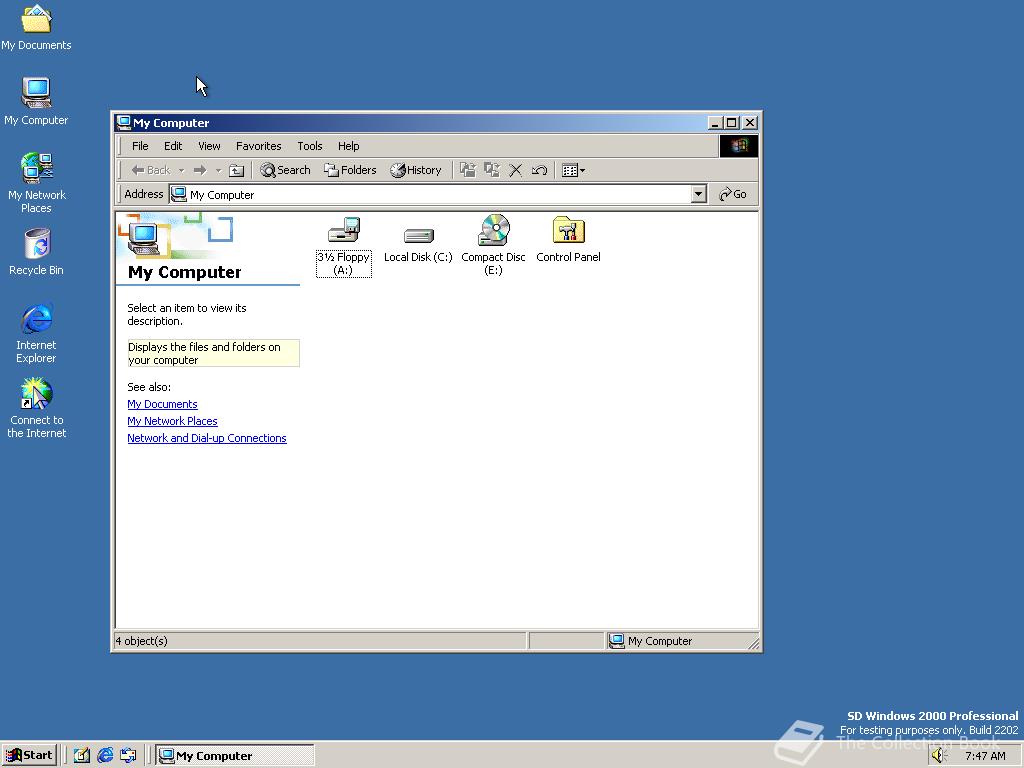Image resolution: width=1024 pixels, height=768 pixels.
Task: Maximize the My Computer window
Action: pos(732,123)
